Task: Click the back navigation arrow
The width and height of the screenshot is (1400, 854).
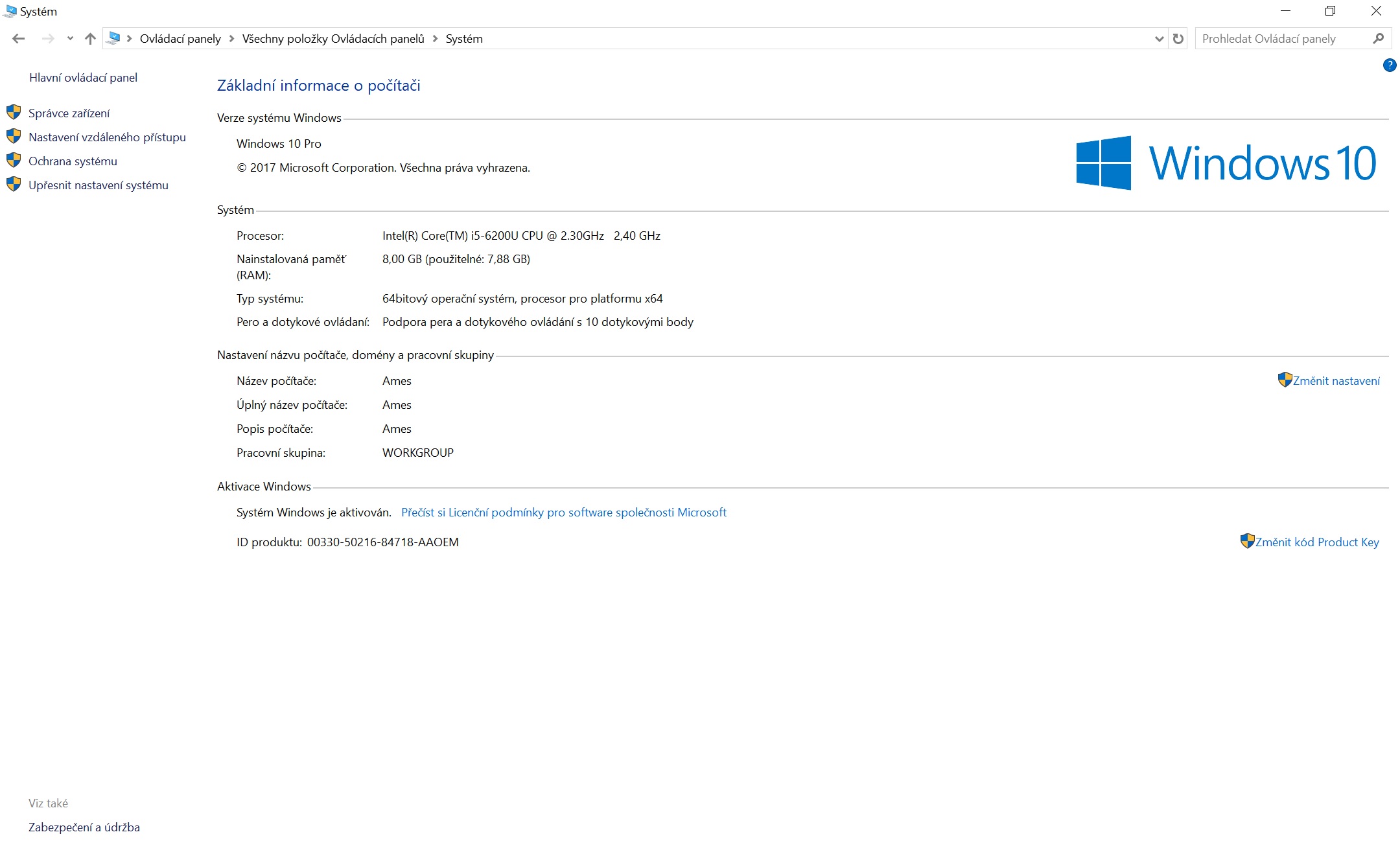Action: (19, 39)
